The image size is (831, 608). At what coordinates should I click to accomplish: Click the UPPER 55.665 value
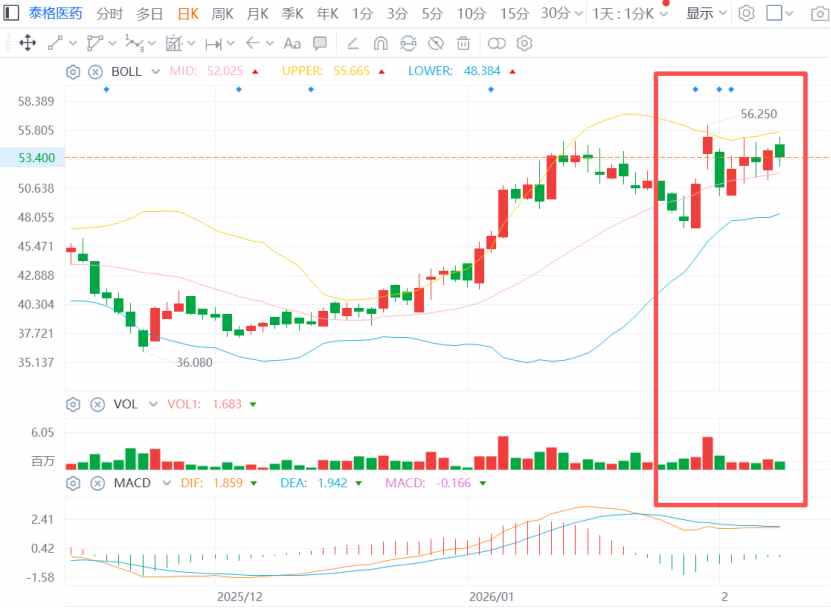click(x=351, y=71)
